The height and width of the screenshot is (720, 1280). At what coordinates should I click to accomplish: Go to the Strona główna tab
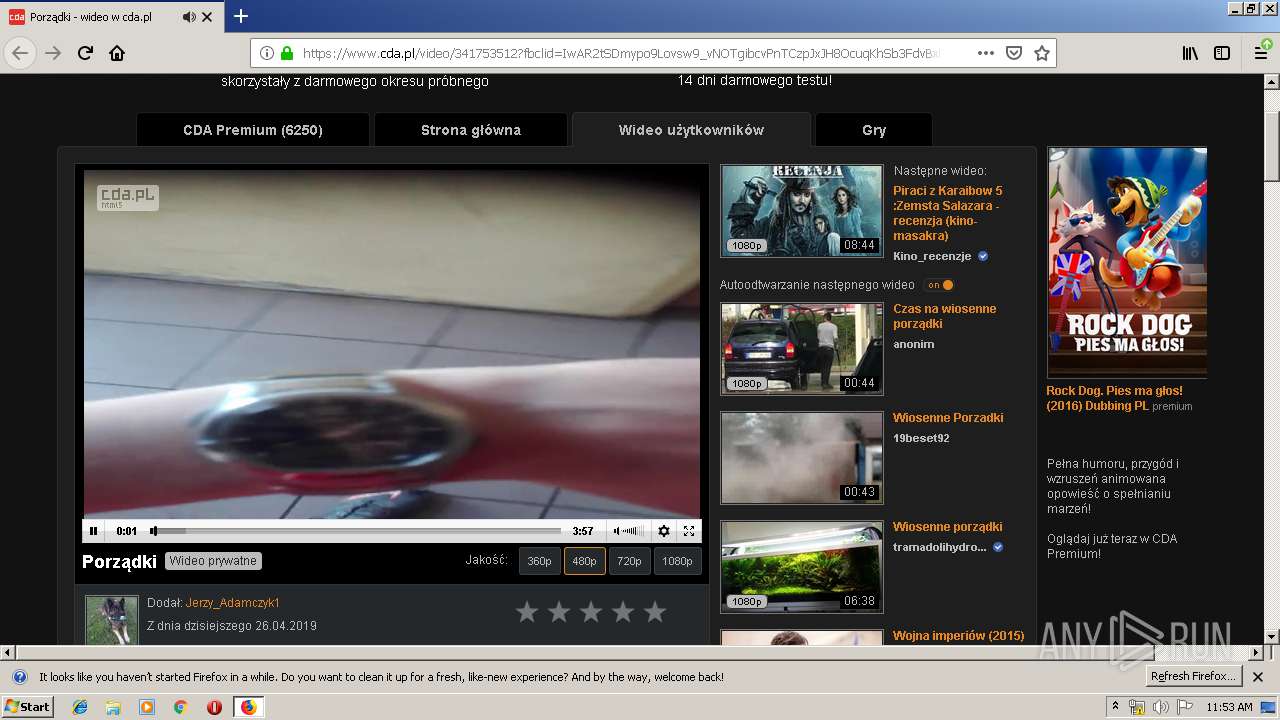tap(471, 130)
